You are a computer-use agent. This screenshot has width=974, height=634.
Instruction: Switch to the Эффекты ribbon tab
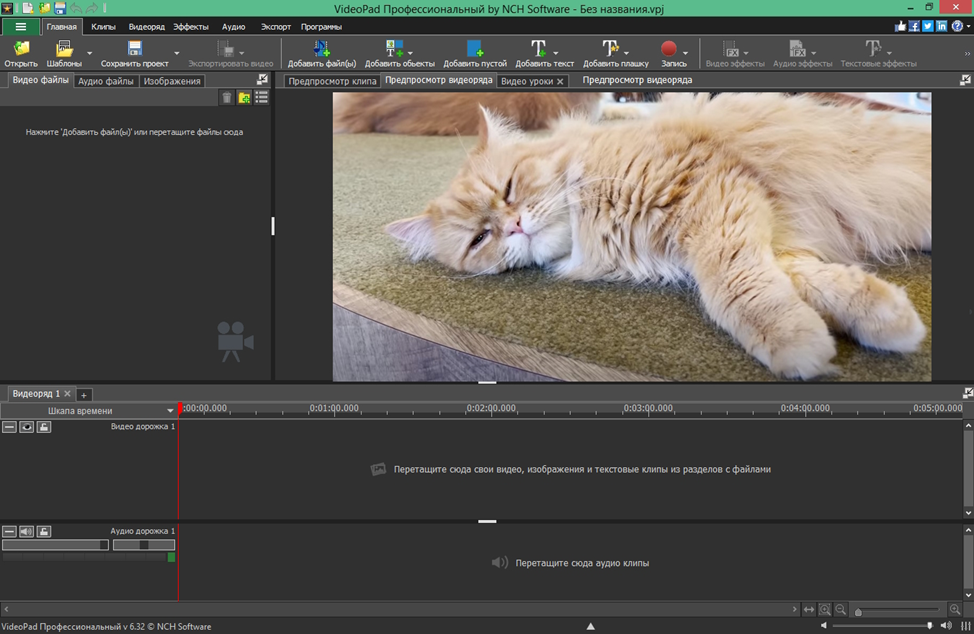pos(191,26)
